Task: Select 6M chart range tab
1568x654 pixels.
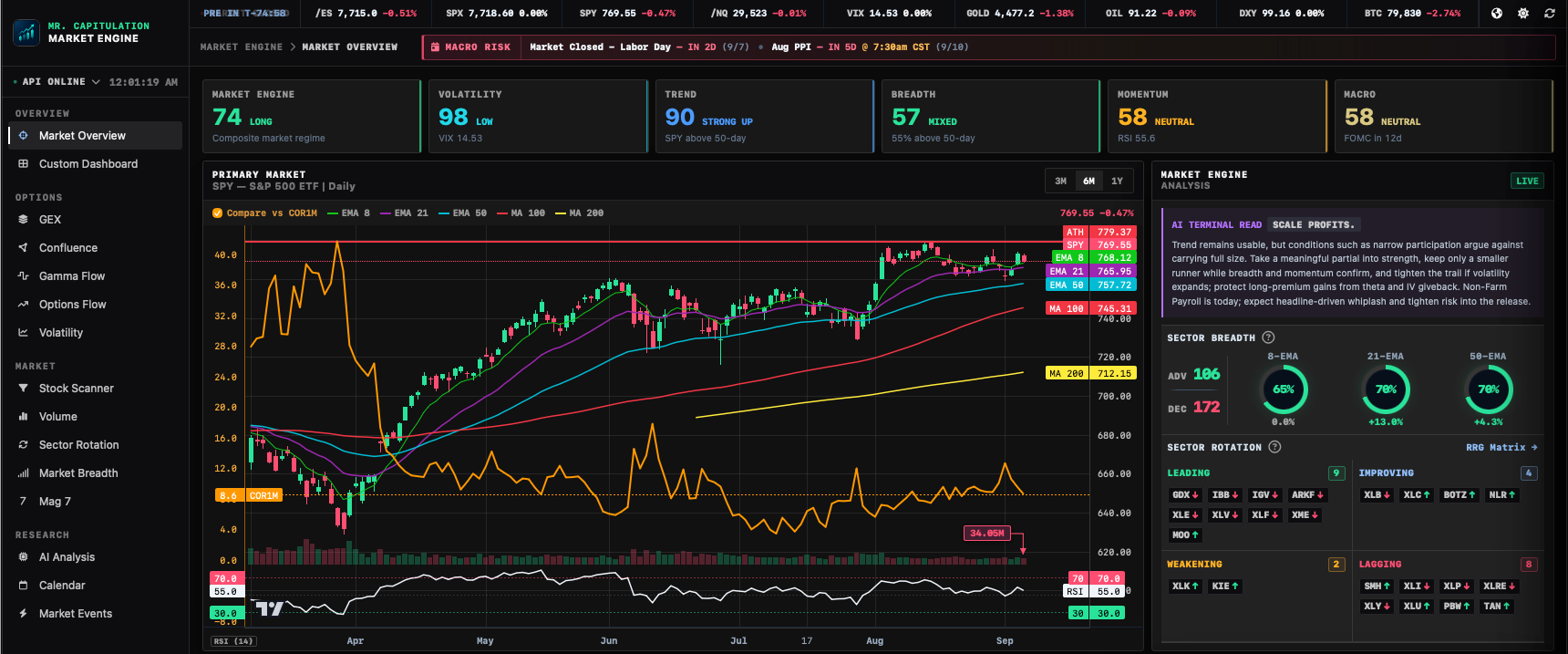Action: (1088, 181)
